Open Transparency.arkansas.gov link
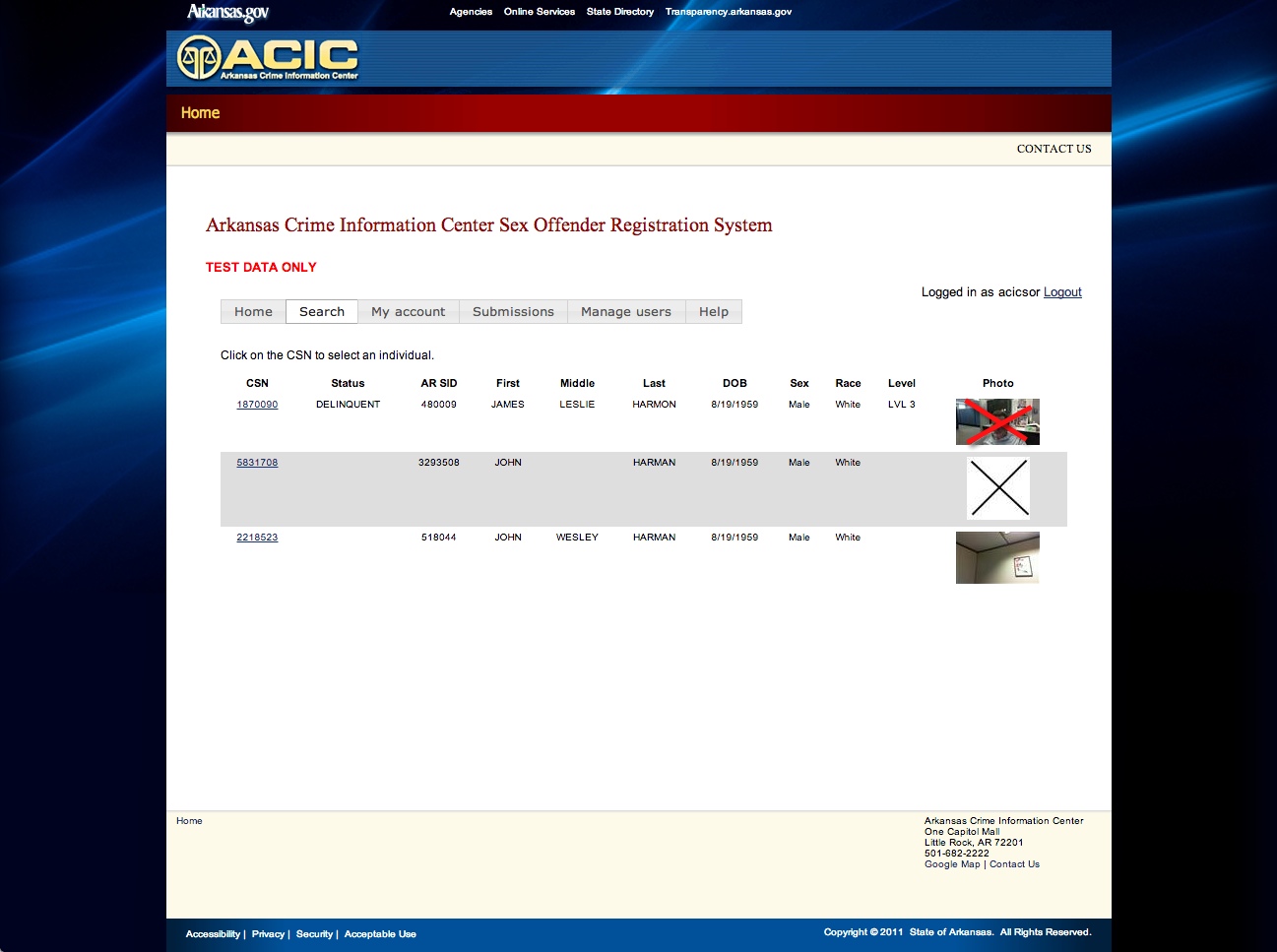Viewport: 1277px width, 952px height. click(729, 12)
